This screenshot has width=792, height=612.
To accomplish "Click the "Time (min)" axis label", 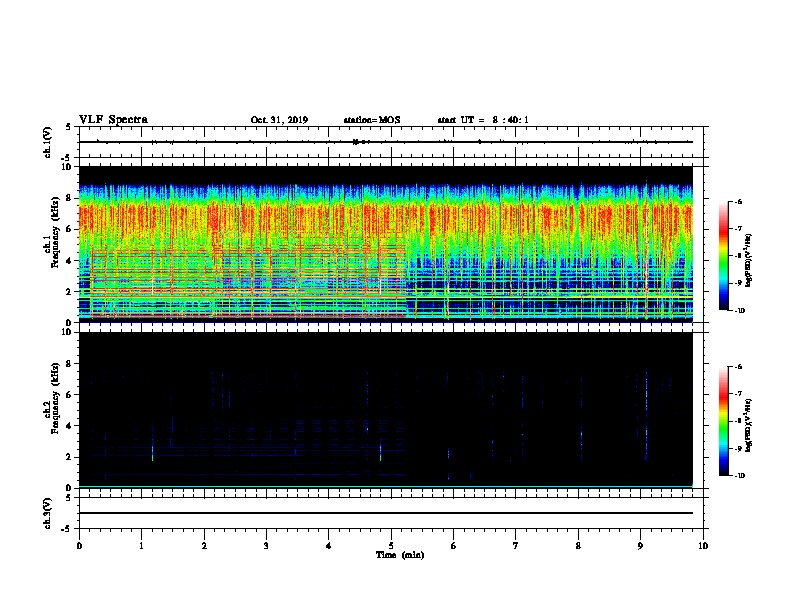I will [400, 555].
